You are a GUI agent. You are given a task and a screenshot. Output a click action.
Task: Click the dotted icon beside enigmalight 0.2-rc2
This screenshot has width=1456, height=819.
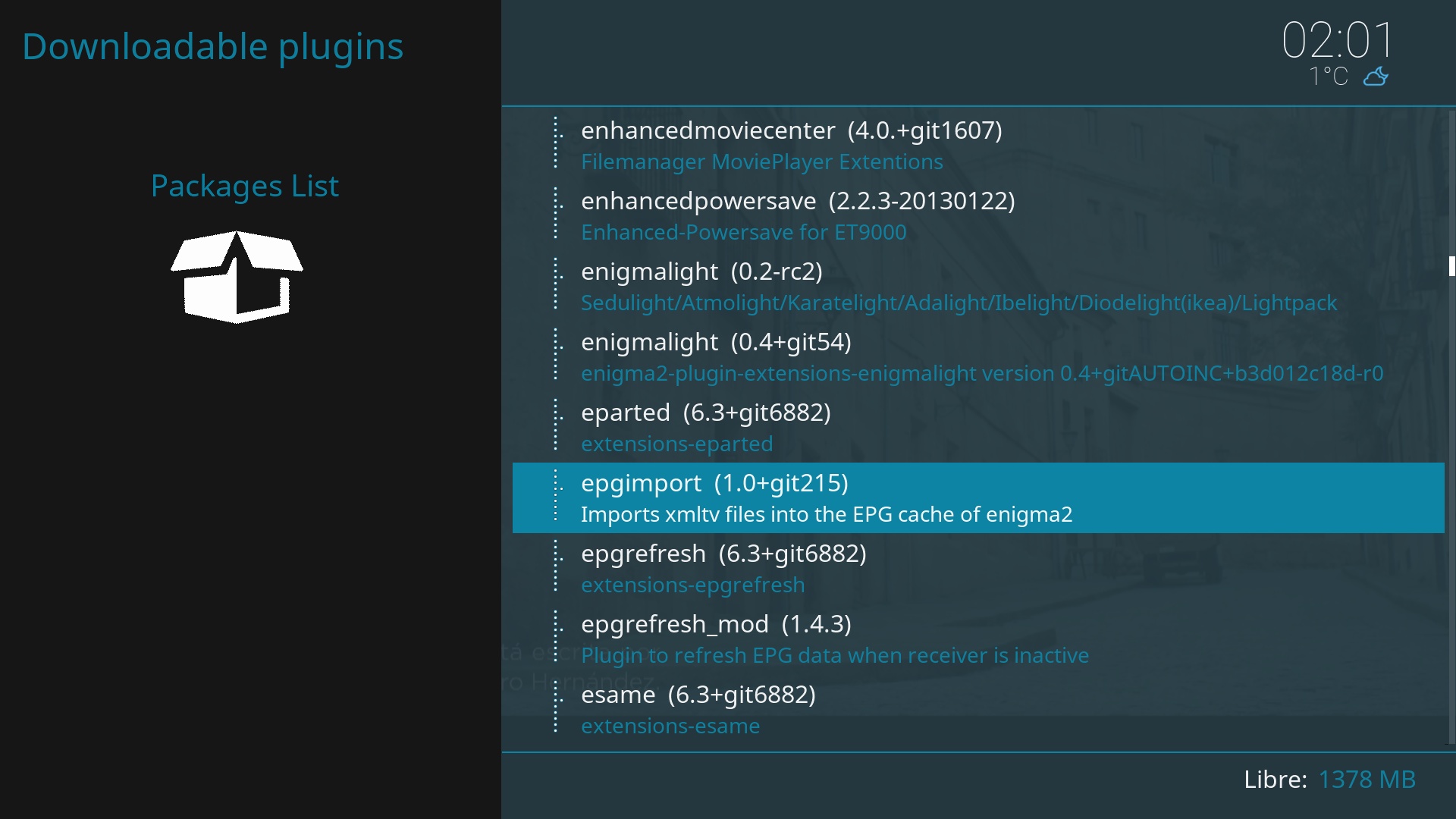coord(557,284)
